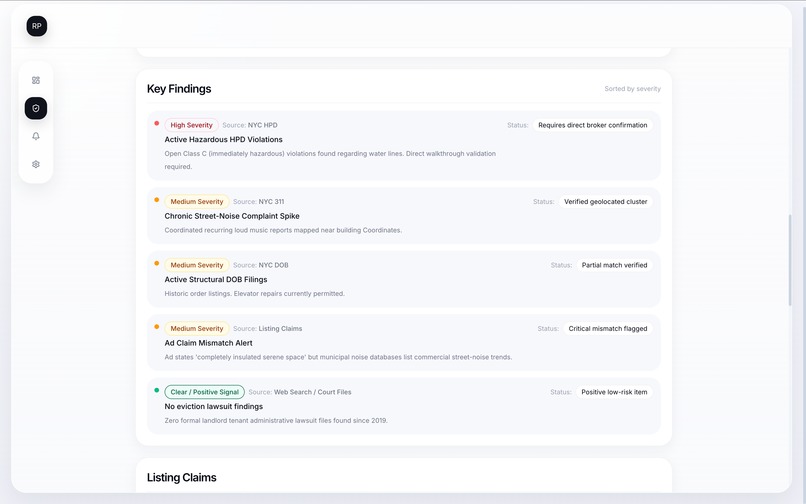Select 'Ad Claim Mismatch Alert' title
This screenshot has height=504, width=806.
[x=208, y=343]
